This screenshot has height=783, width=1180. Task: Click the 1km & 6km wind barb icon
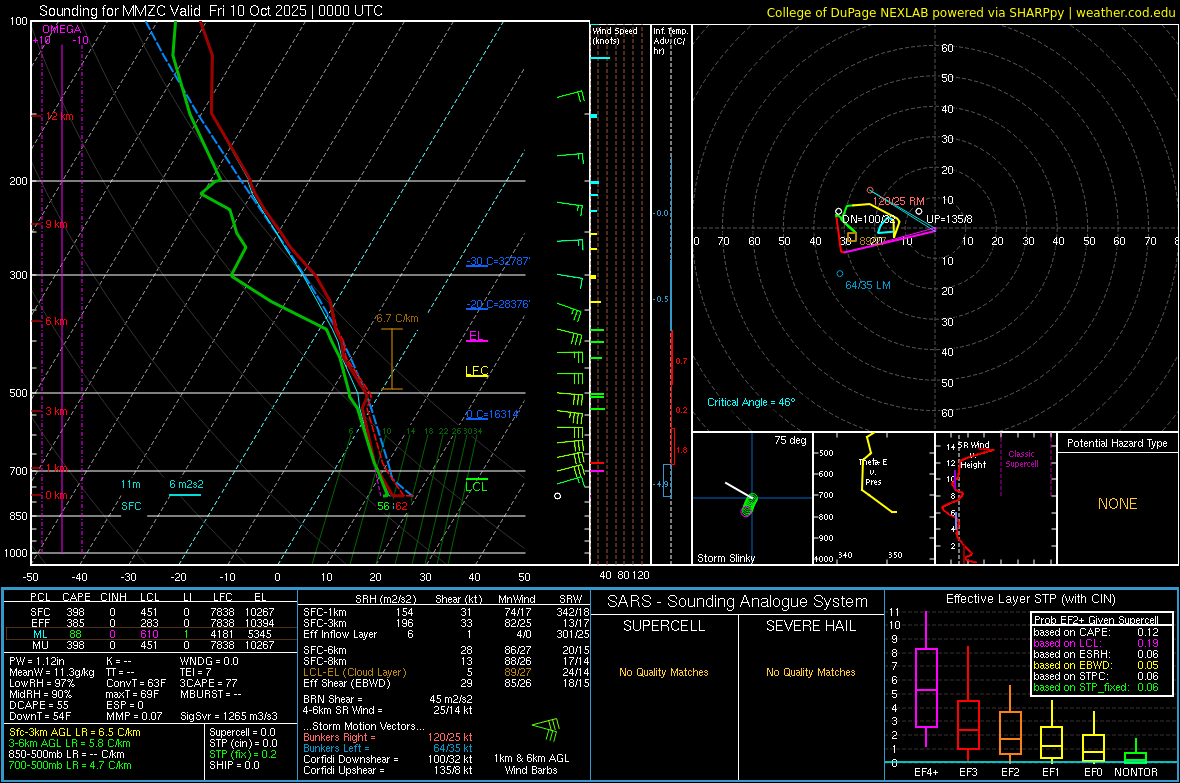point(546,727)
